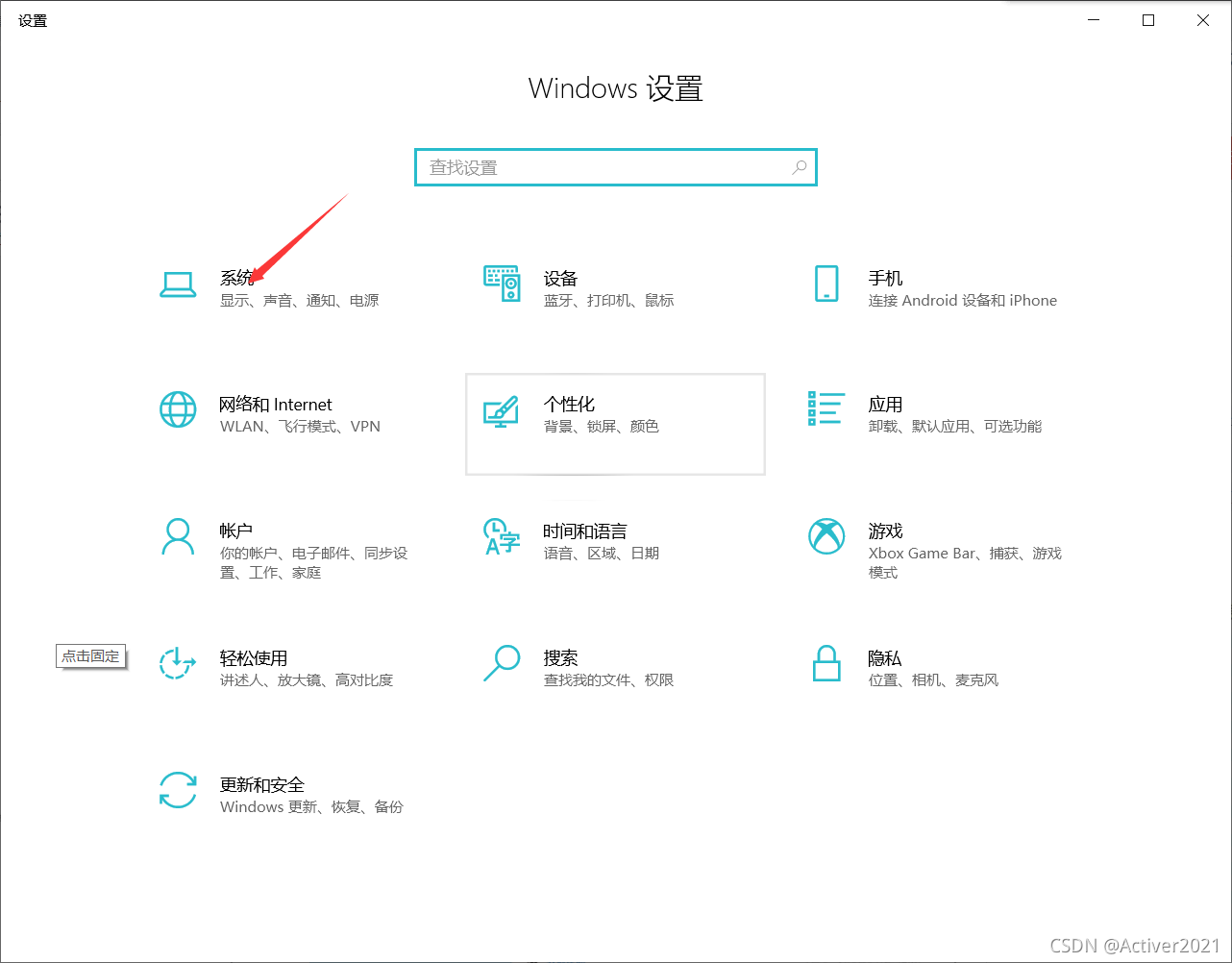This screenshot has height=963, width=1232.
Task: Open the 轻松使用 settings title
Action: pyautogui.click(x=254, y=658)
